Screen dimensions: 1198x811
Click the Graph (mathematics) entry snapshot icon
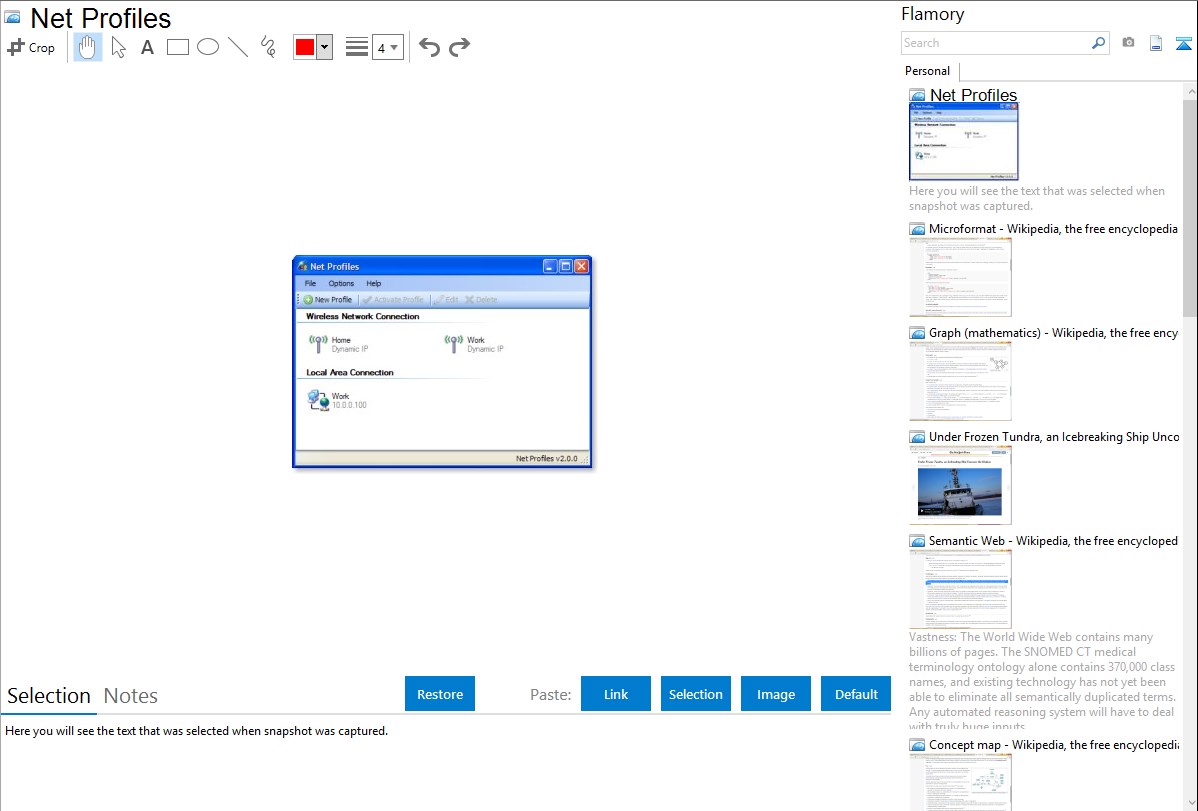click(917, 333)
